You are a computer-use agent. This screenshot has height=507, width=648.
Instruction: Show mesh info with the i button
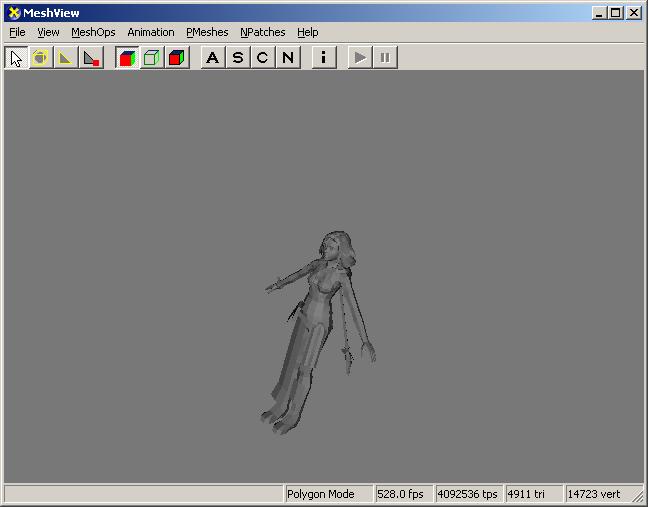click(x=323, y=57)
